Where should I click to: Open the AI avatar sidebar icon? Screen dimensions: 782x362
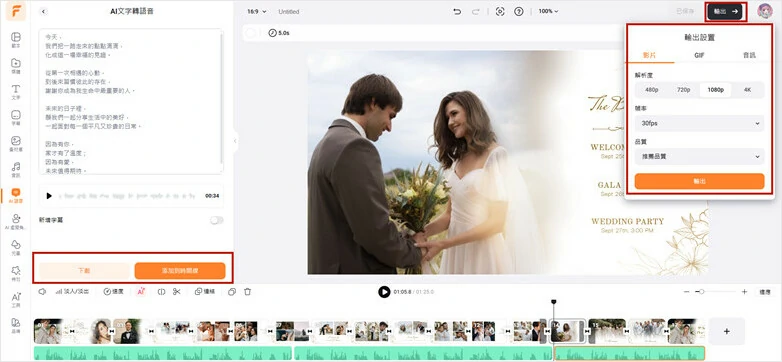tap(16, 221)
